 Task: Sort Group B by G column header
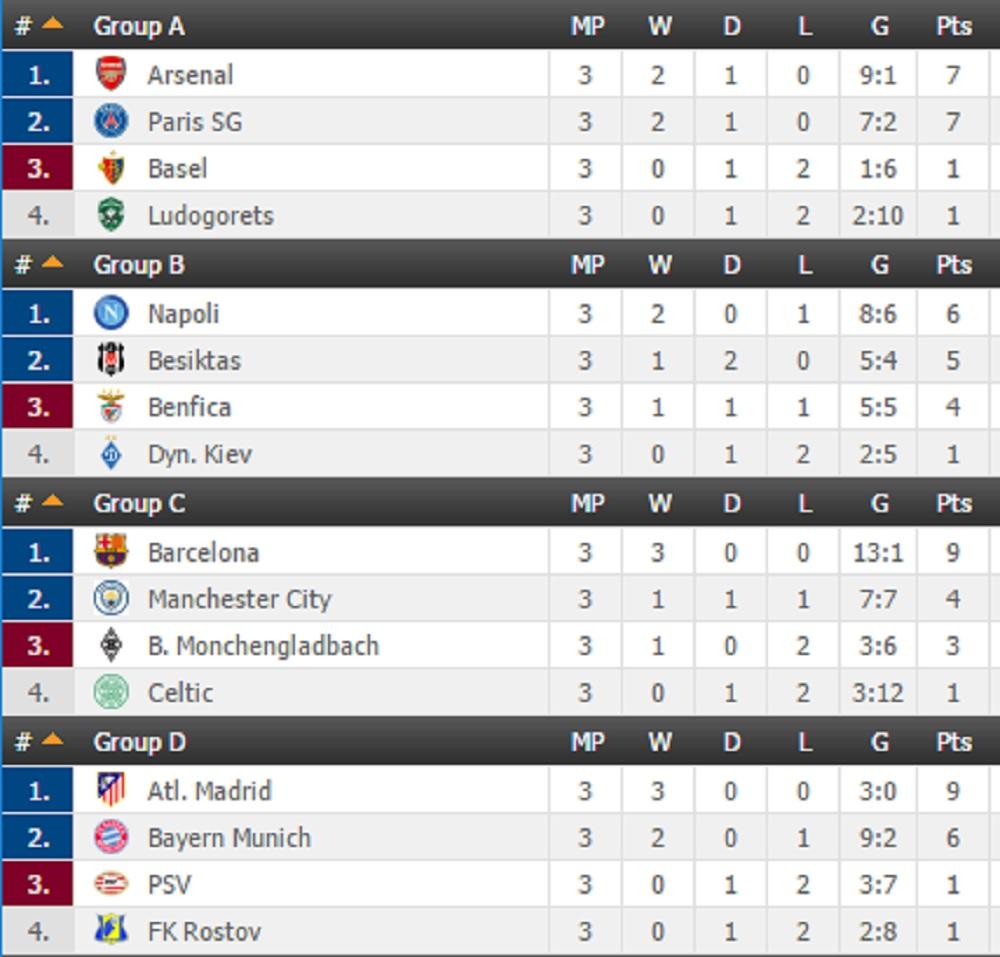[879, 265]
